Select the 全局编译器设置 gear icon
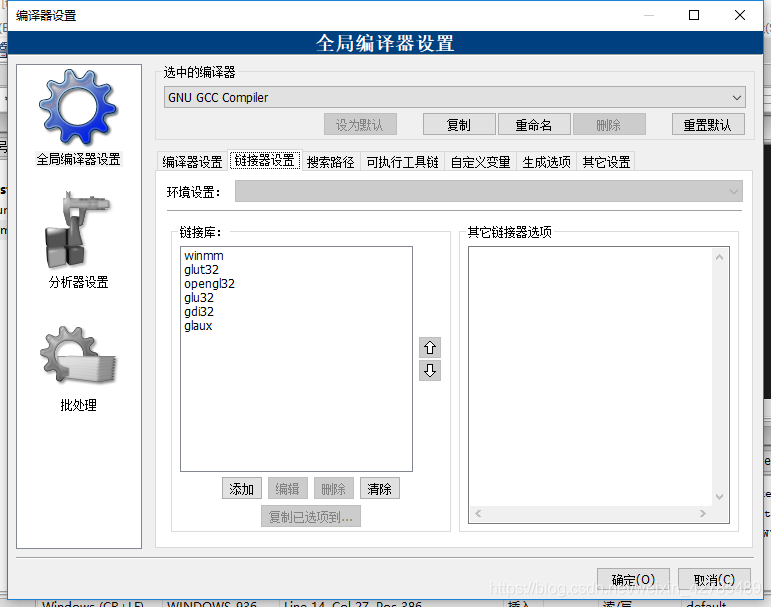 click(78, 108)
